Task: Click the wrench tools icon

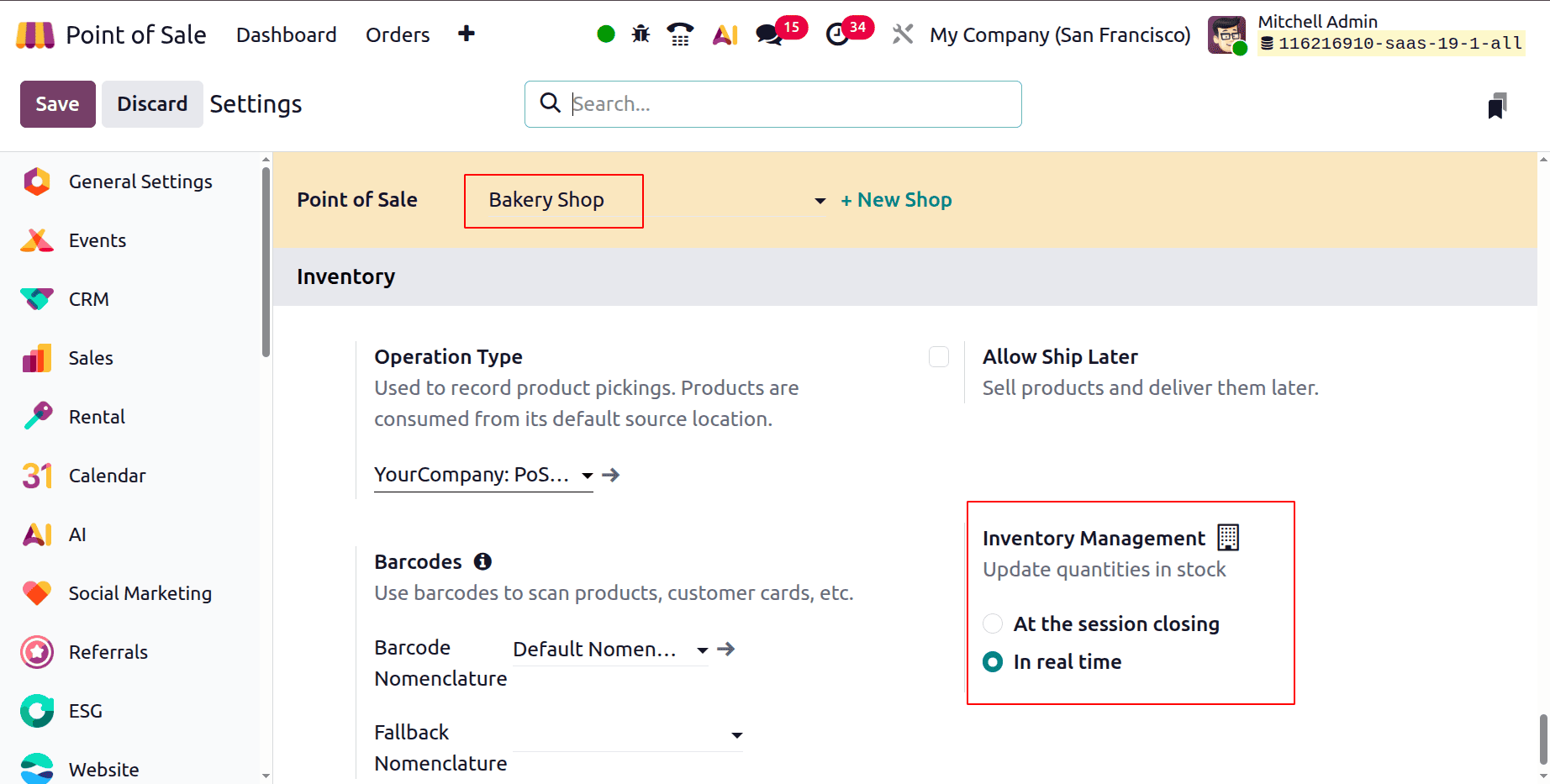Action: [x=903, y=34]
